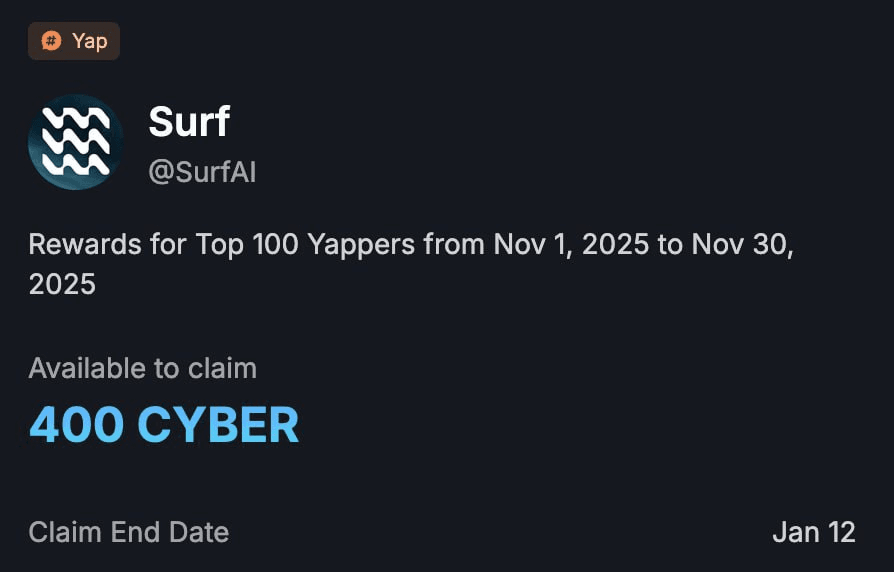Click the word Date in Claim End Date
This screenshot has width=894, height=572.
pos(198,532)
